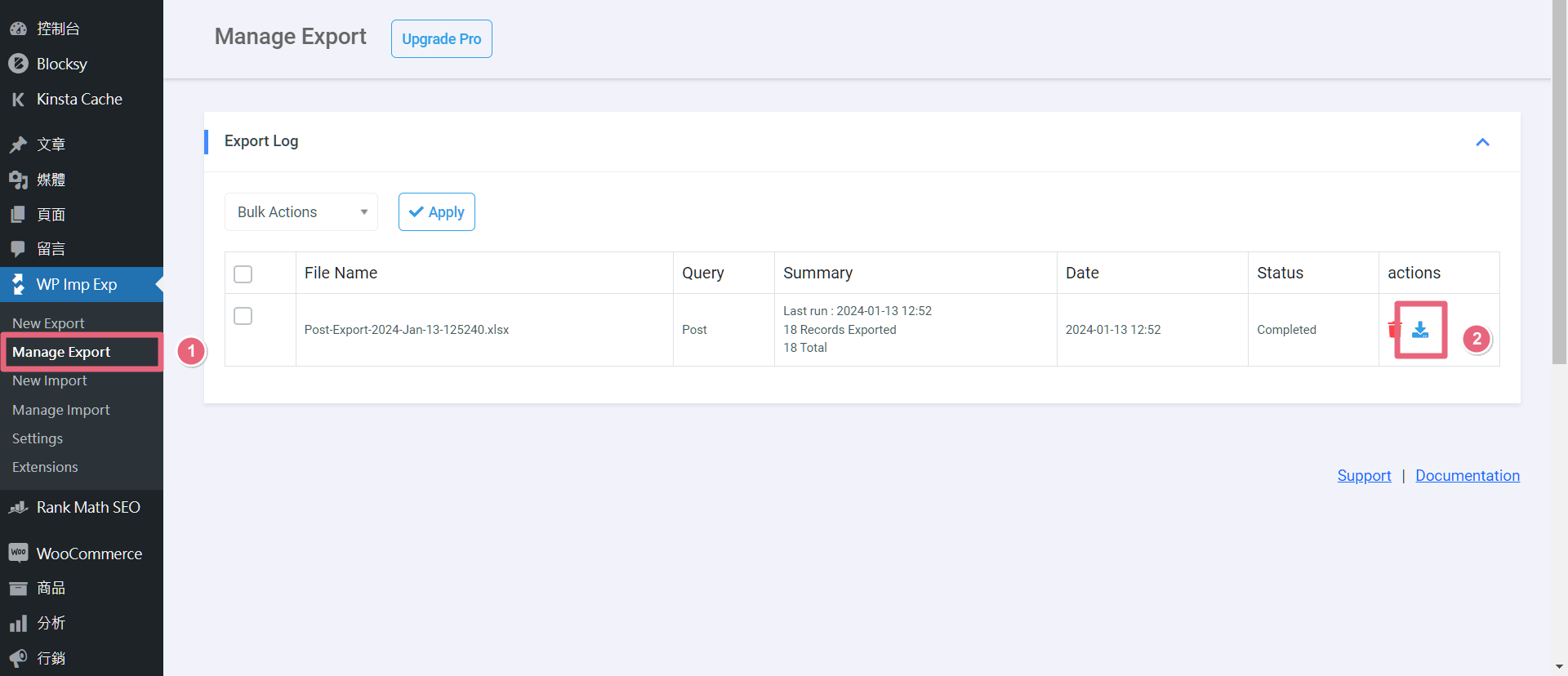Click the 控制台 dashboard icon
This screenshot has height=676, width=1568.
tap(18, 29)
